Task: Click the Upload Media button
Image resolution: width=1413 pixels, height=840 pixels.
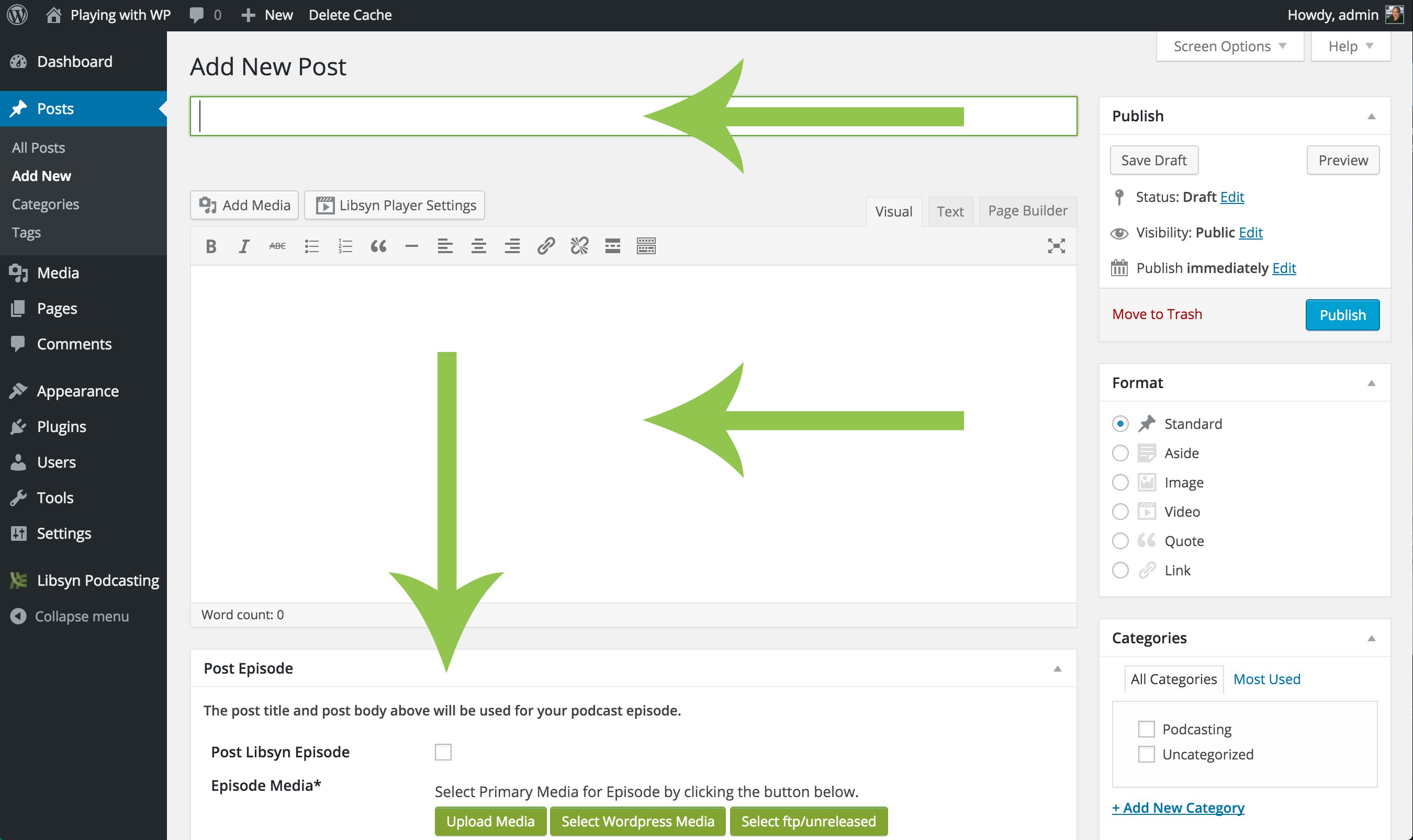Action: point(490,821)
